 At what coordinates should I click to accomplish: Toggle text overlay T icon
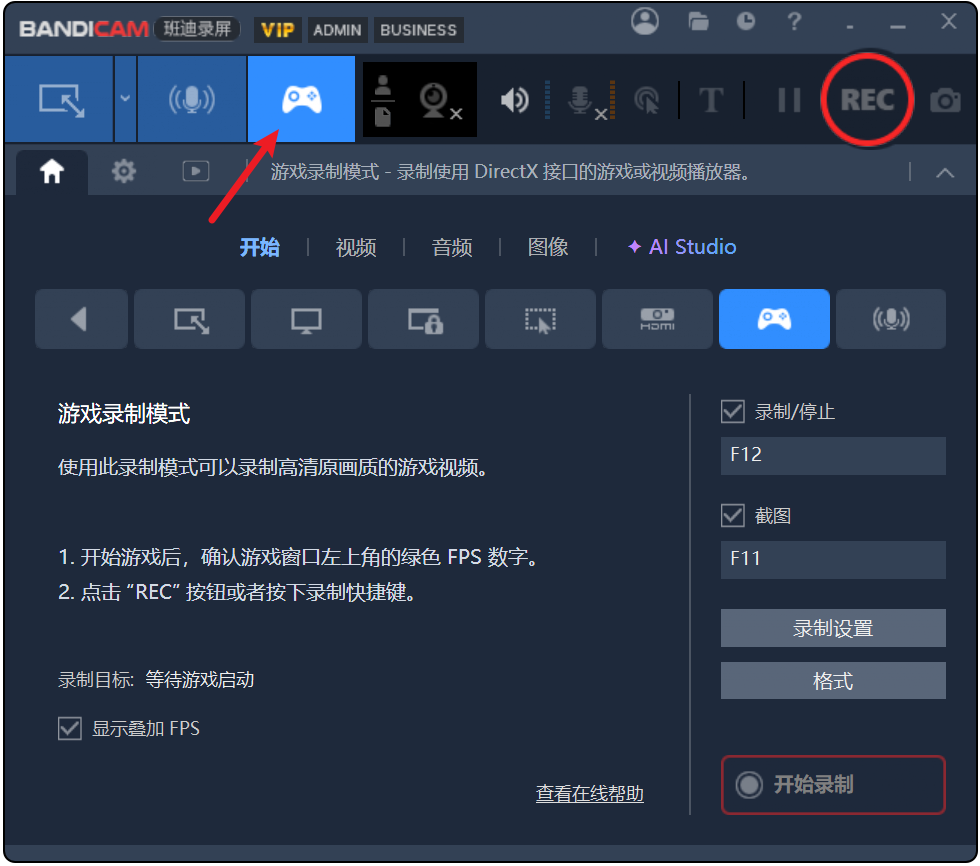point(711,100)
